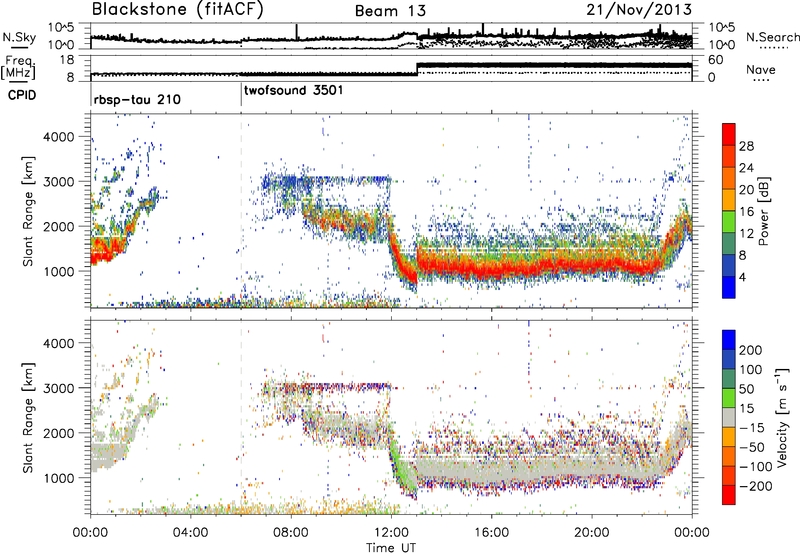Click the 'Time UT' axis title
Image resolution: width=800 pixels, height=554 pixels.
[391, 547]
